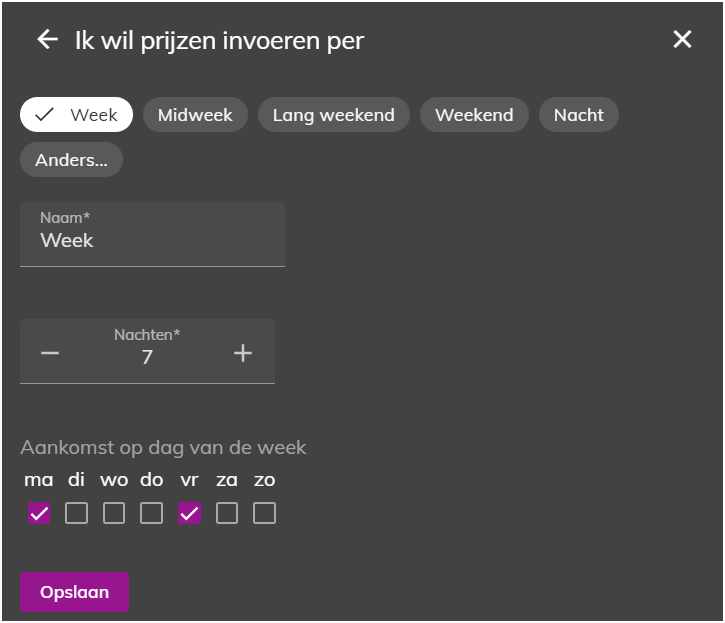The image size is (725, 623).
Task: Increase nights with the plus icon
Action: [x=243, y=353]
